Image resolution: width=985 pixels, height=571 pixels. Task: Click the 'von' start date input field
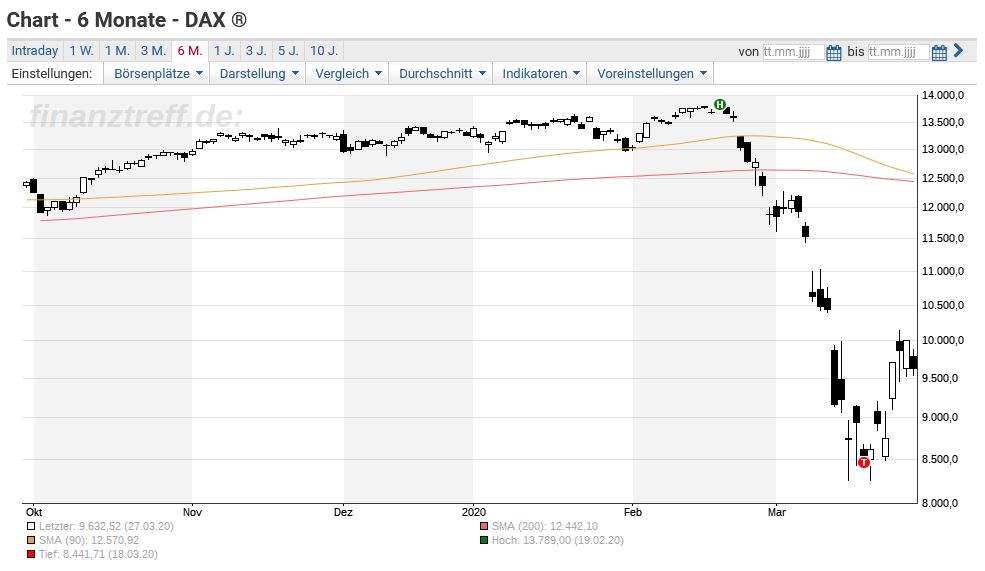click(793, 52)
